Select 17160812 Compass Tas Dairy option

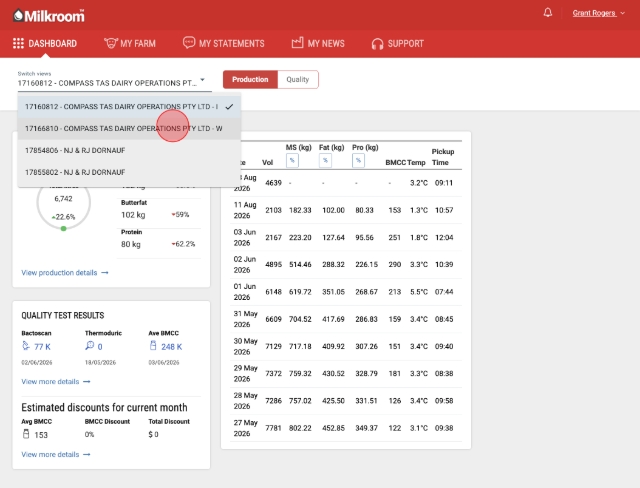[129, 106]
